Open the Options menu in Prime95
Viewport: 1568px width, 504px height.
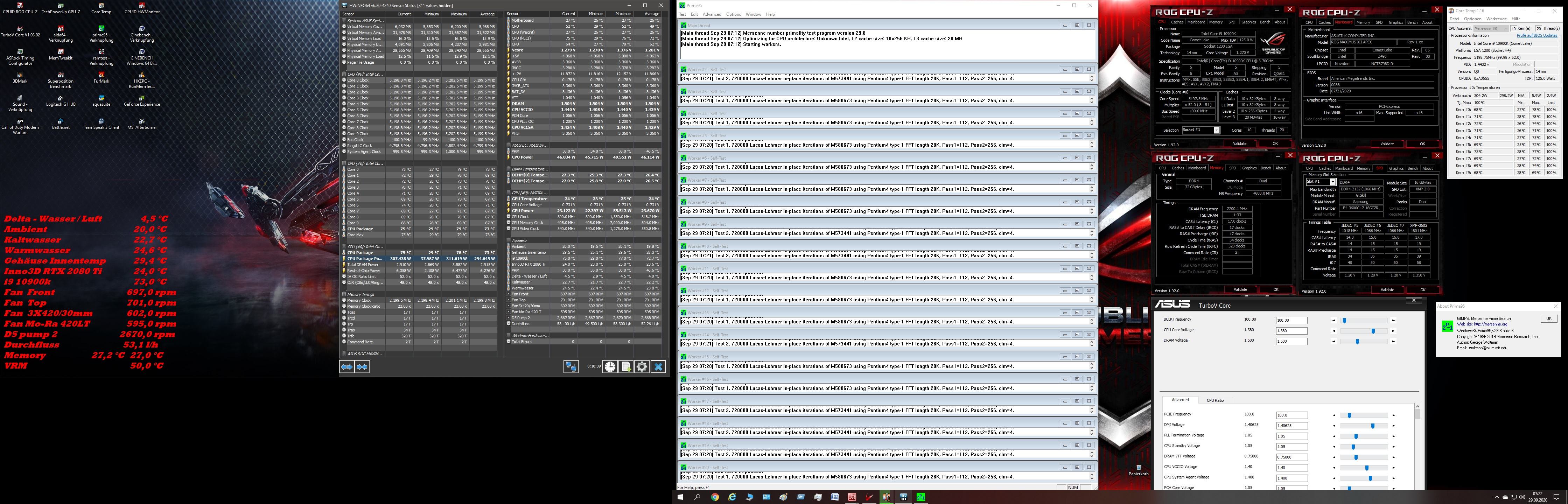[734, 14]
